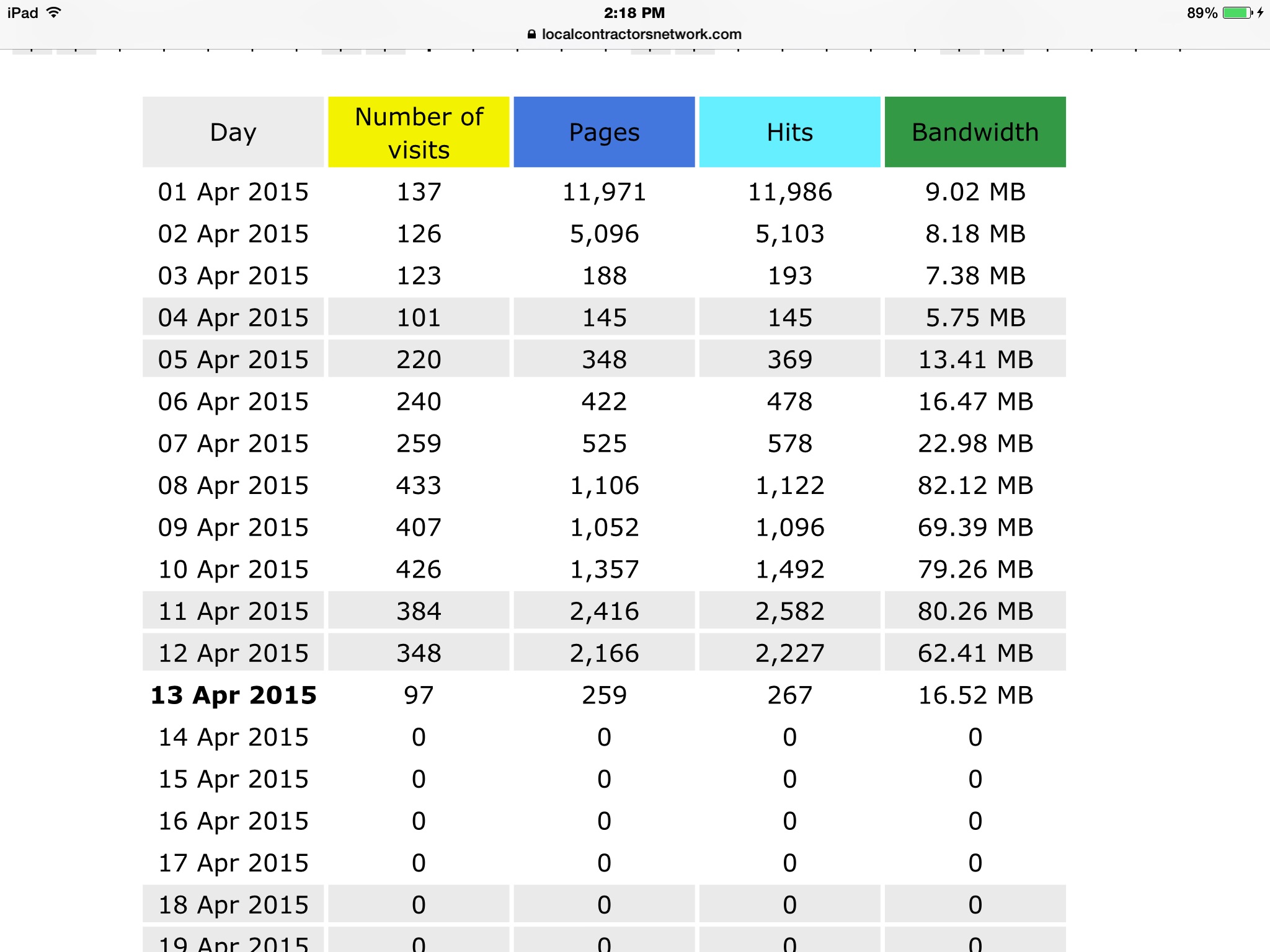Tap the lock icon beside the URL
This screenshot has width=1270, height=952.
pos(531,35)
